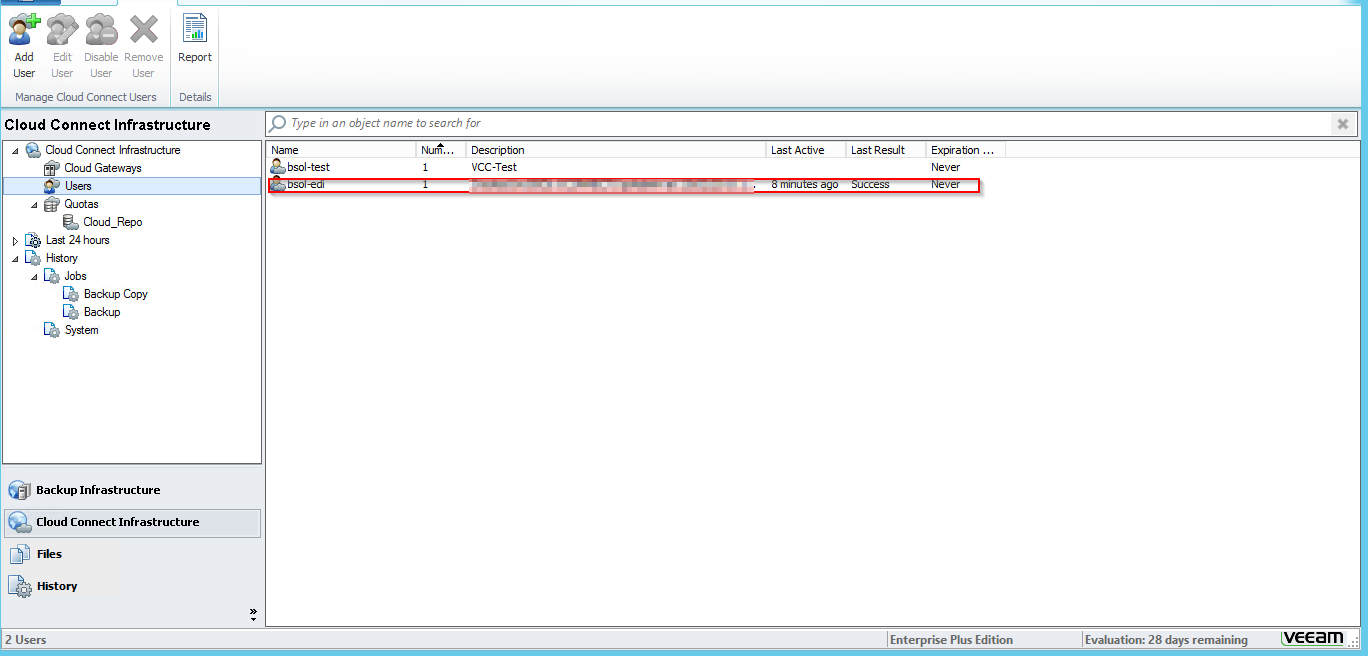Image resolution: width=1368 pixels, height=656 pixels.
Task: Select Cloud Connect Infrastructure root in tree
Action: click(113, 150)
